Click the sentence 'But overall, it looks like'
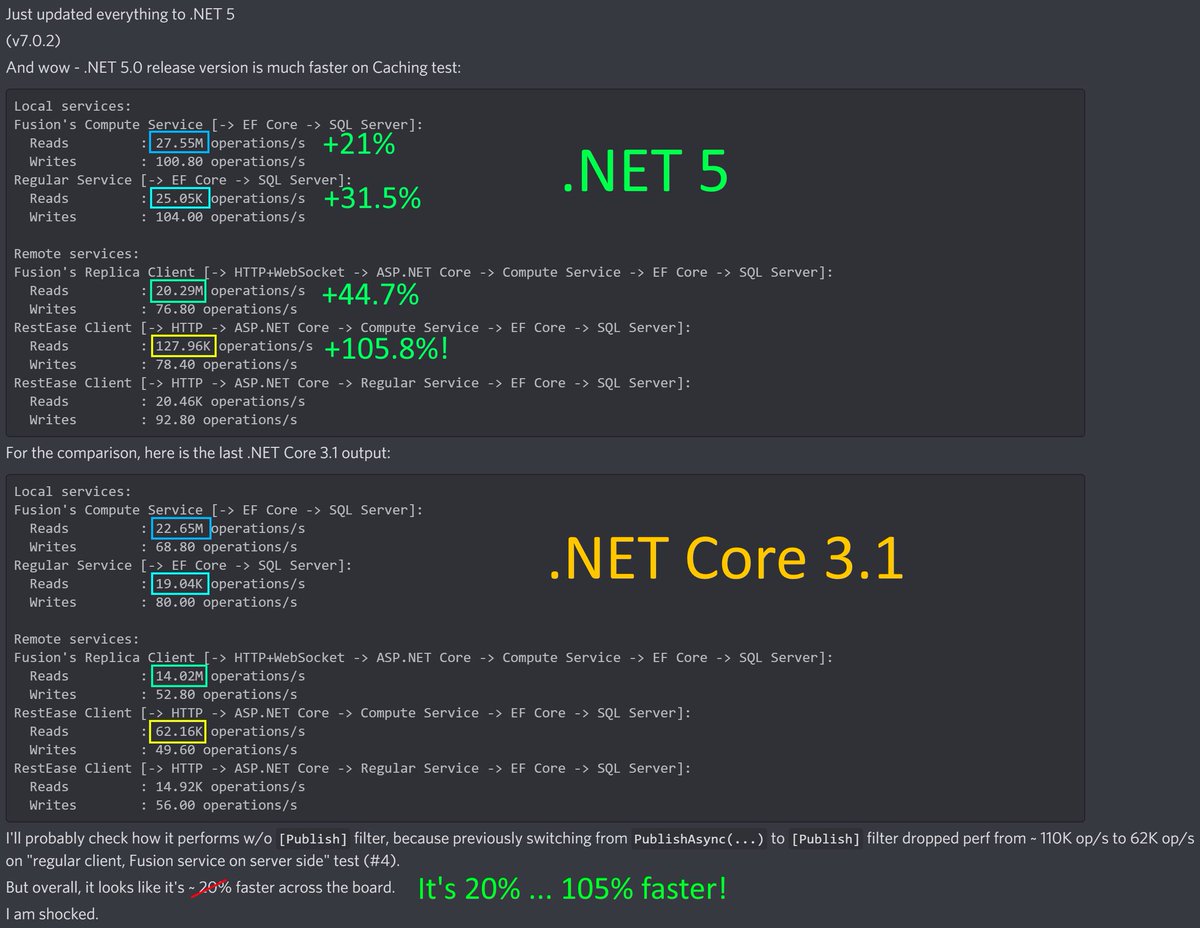1200x928 pixels. click(200, 888)
